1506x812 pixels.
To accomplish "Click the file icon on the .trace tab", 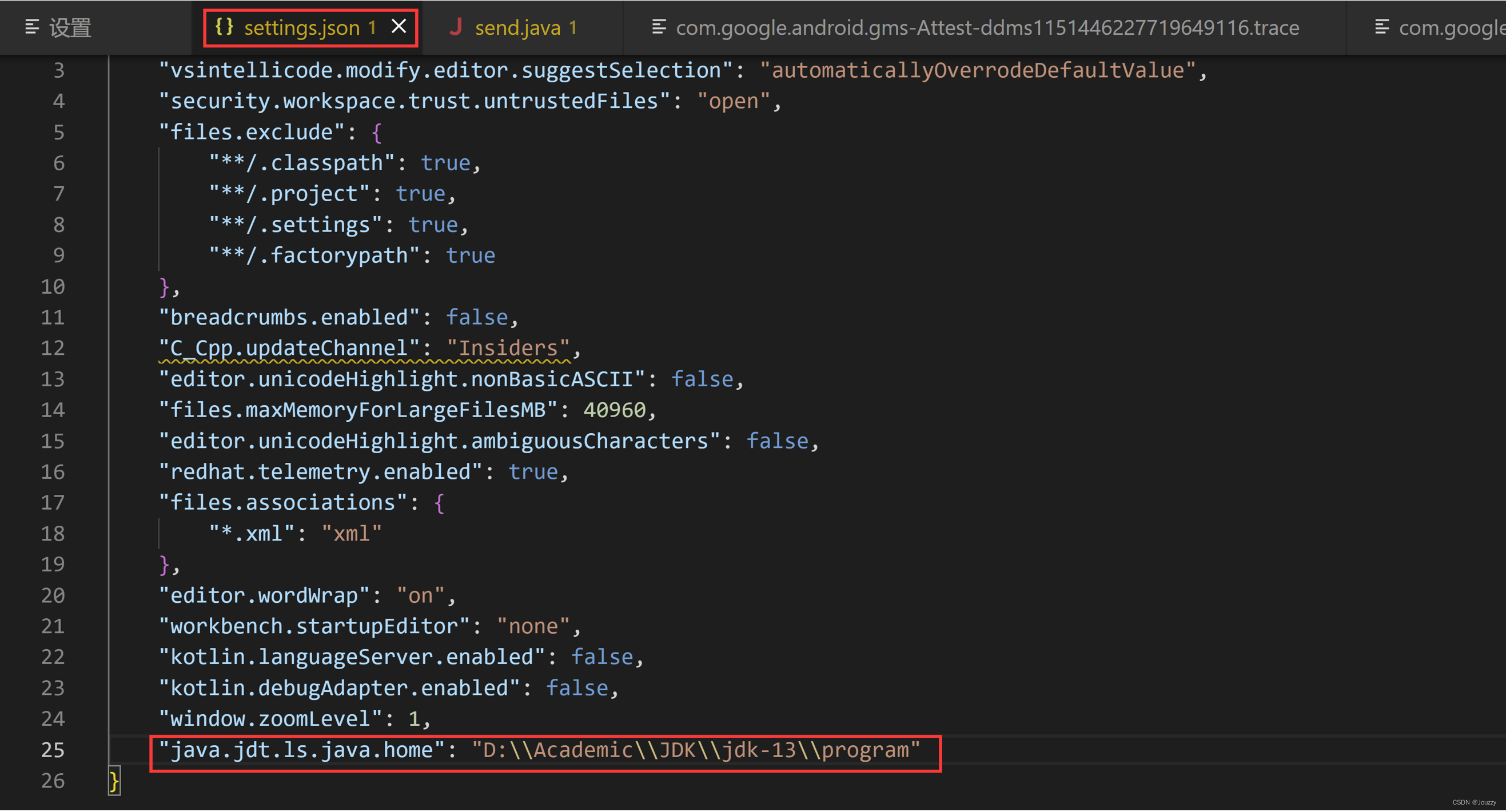I will (x=659, y=27).
